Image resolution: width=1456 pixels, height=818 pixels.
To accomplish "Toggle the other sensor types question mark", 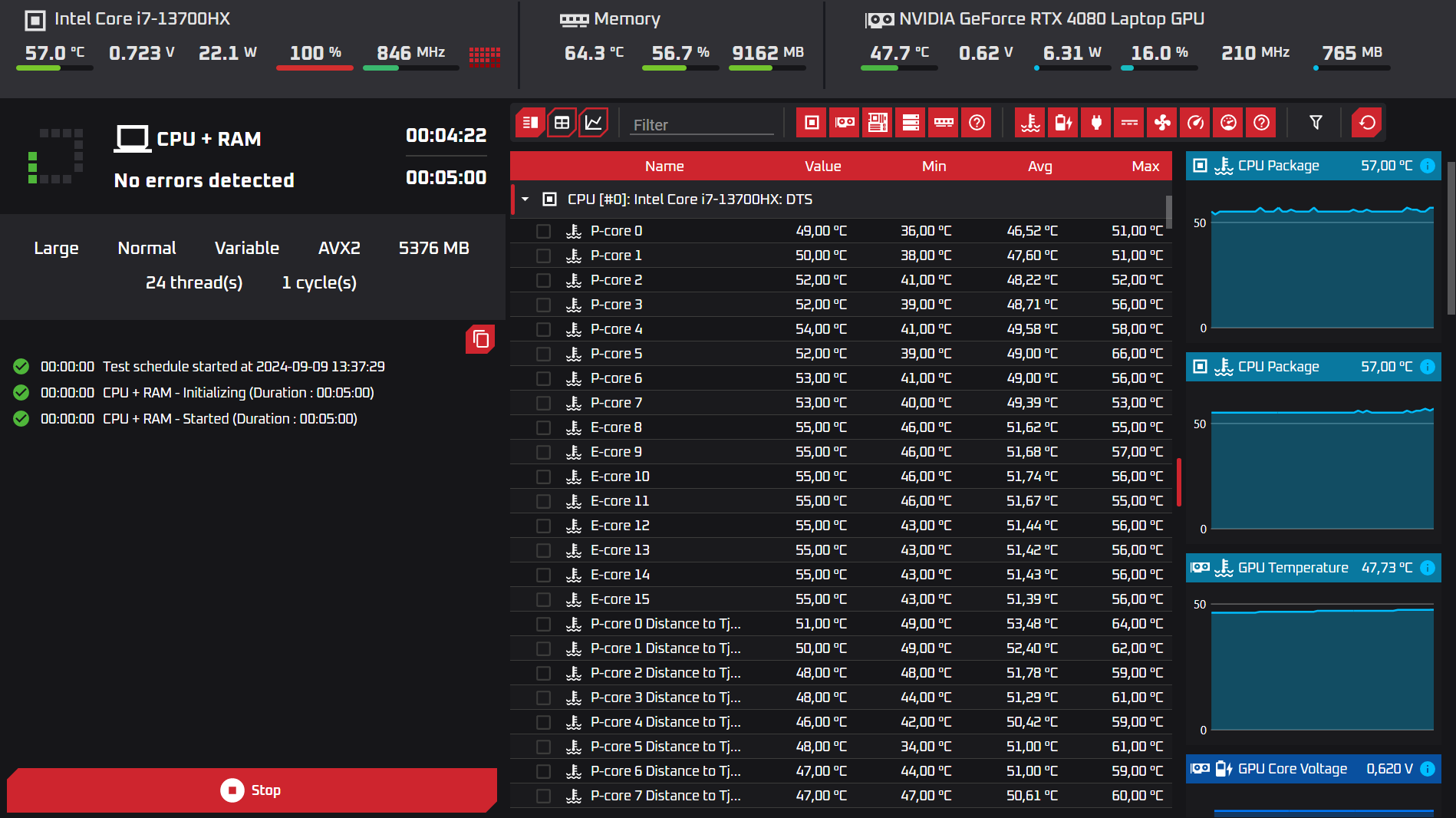I will [x=1261, y=123].
